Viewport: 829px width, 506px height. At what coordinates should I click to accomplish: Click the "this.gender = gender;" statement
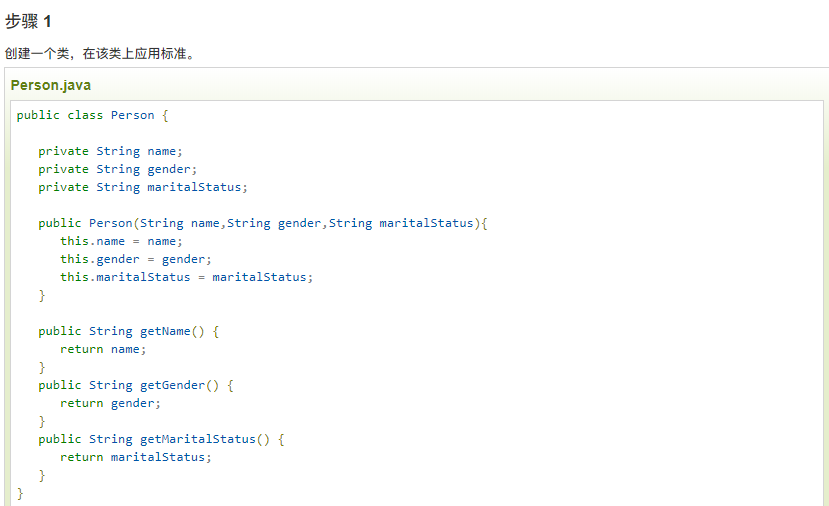(x=136, y=259)
